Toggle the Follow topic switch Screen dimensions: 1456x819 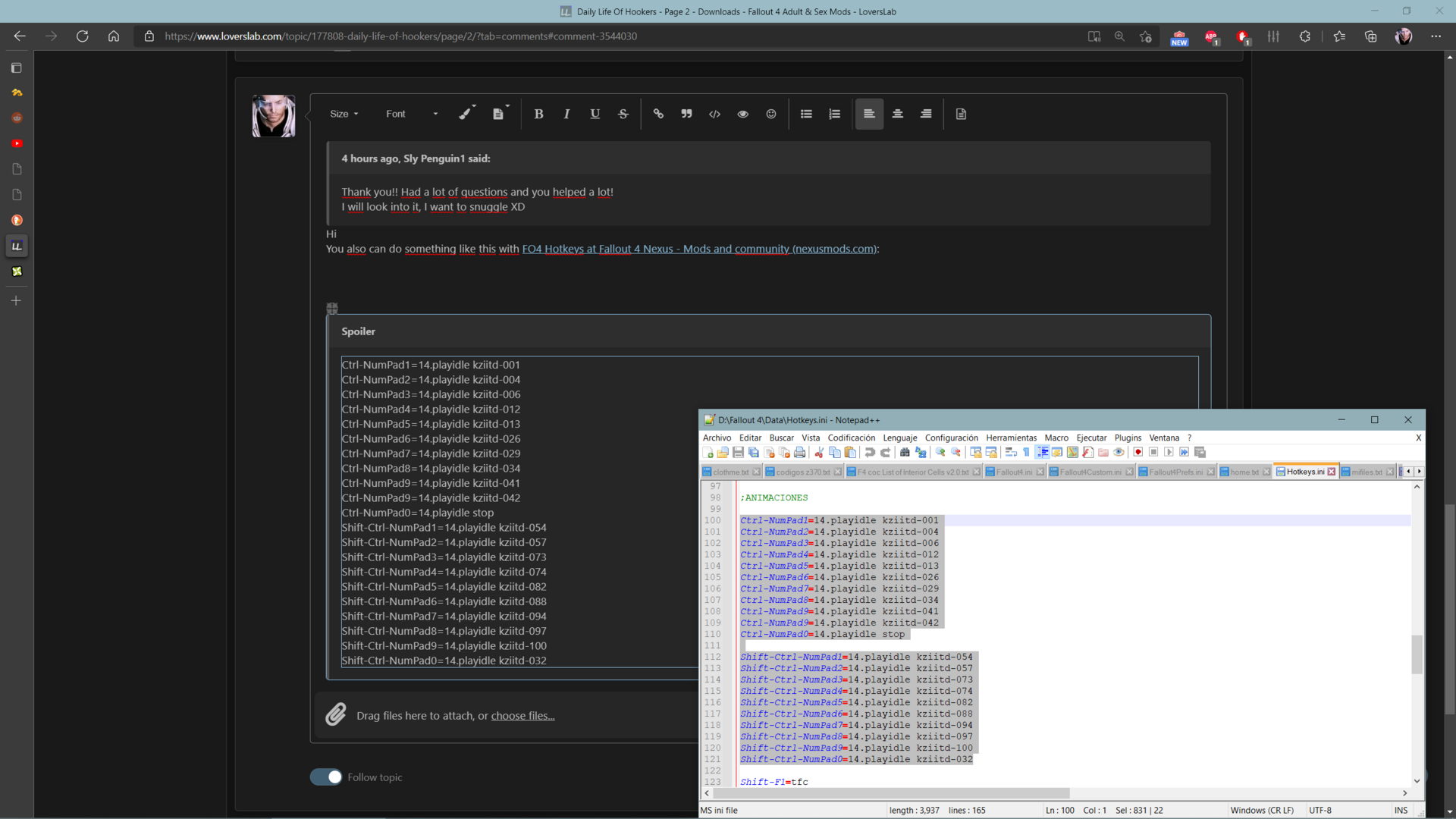pyautogui.click(x=326, y=777)
